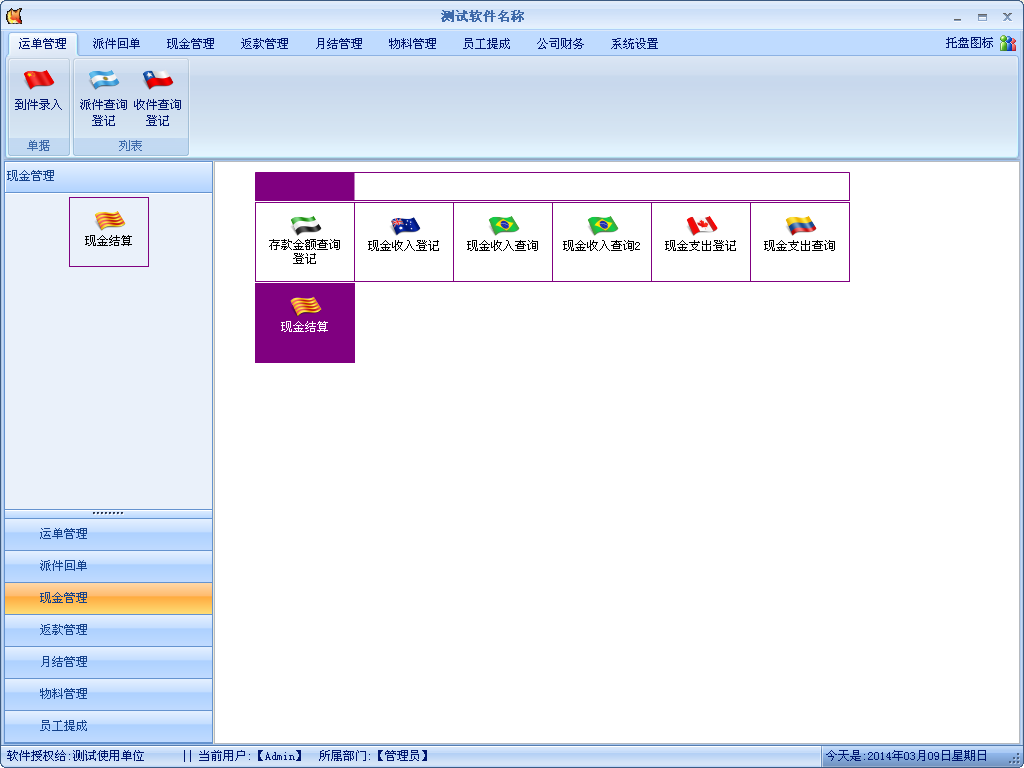Click the 物料管理 sidebar button

(x=108, y=694)
